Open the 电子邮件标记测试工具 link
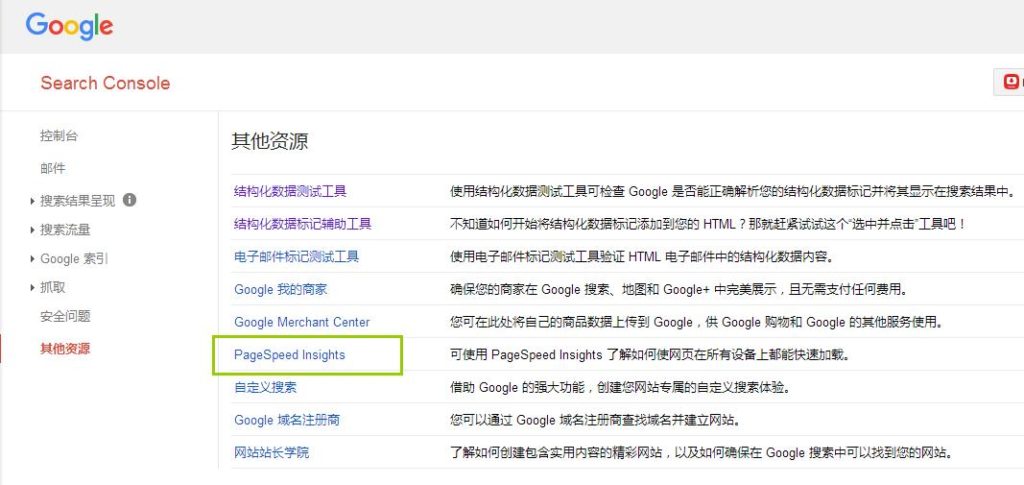The width and height of the screenshot is (1024, 485). [x=296, y=257]
